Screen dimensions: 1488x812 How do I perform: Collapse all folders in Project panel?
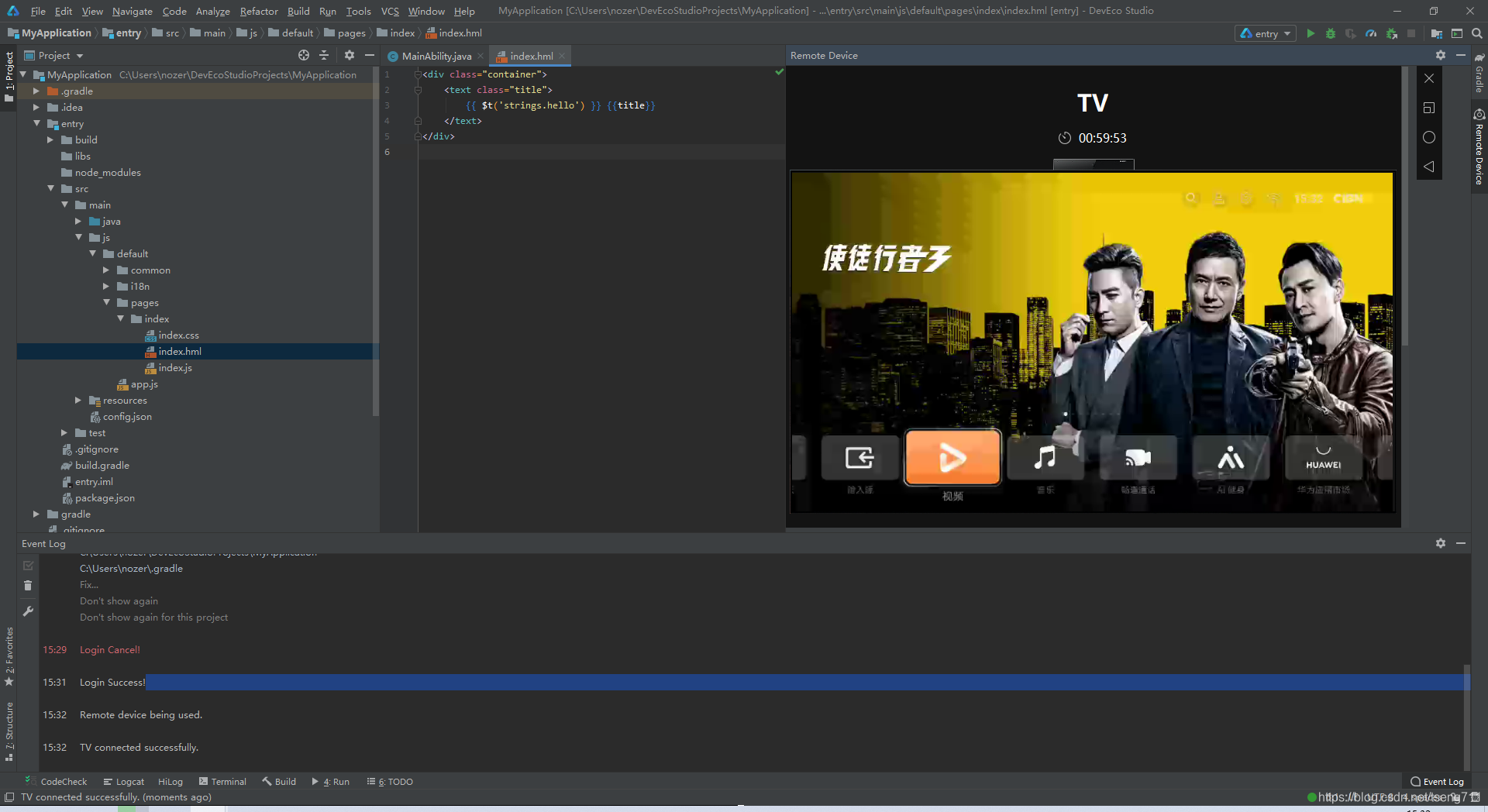pos(325,55)
